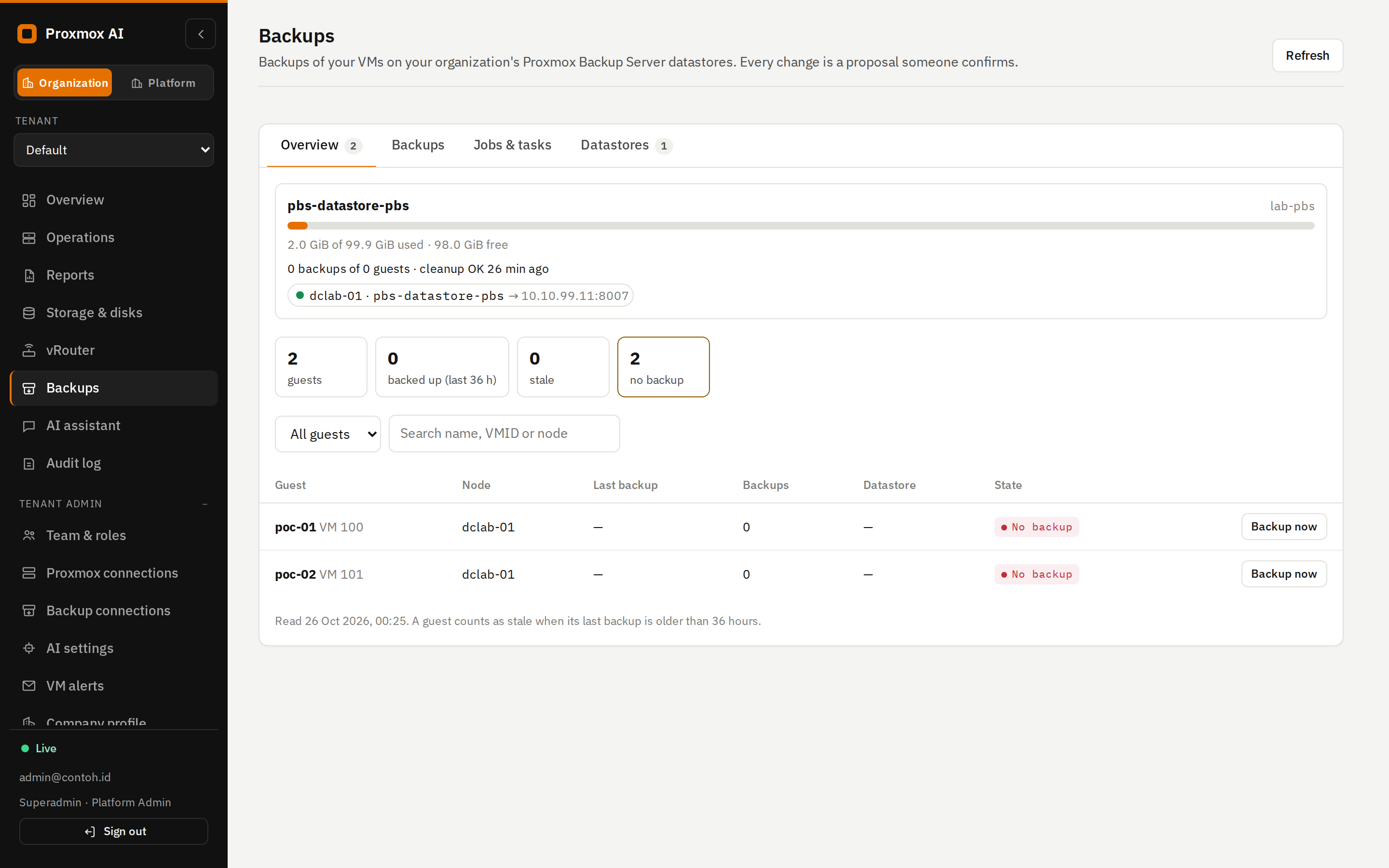Image resolution: width=1389 pixels, height=868 pixels.
Task: Click the admin@contoh.id account text
Action: point(65,777)
